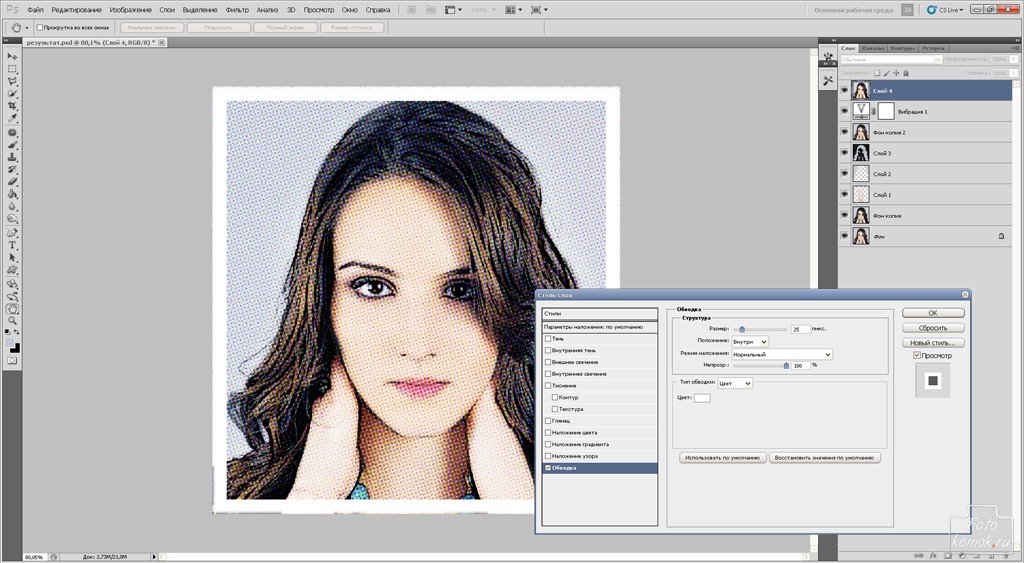Click the Новый стиль button
Image resolution: width=1024 pixels, height=563 pixels.
[x=932, y=342]
